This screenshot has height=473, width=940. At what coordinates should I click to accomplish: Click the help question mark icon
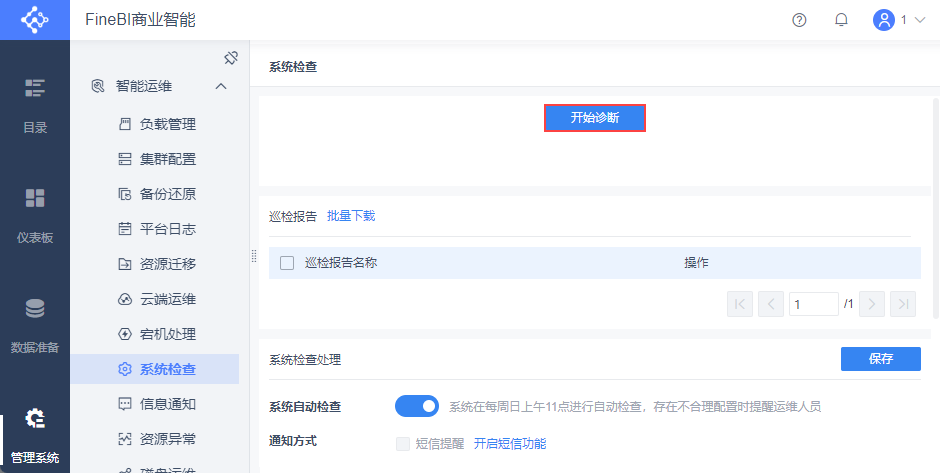(x=799, y=20)
